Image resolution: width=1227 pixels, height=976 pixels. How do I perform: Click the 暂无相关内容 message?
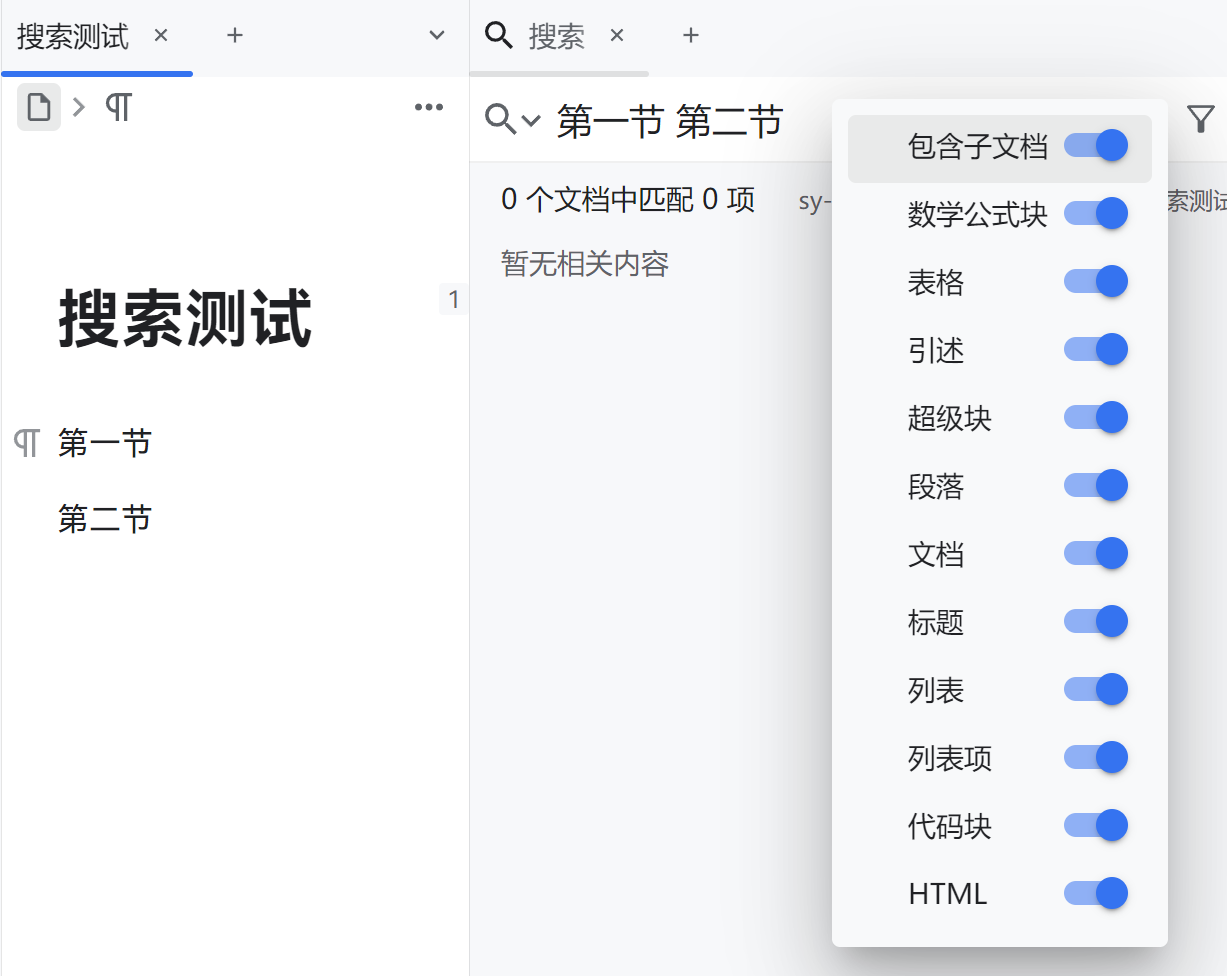point(585,264)
